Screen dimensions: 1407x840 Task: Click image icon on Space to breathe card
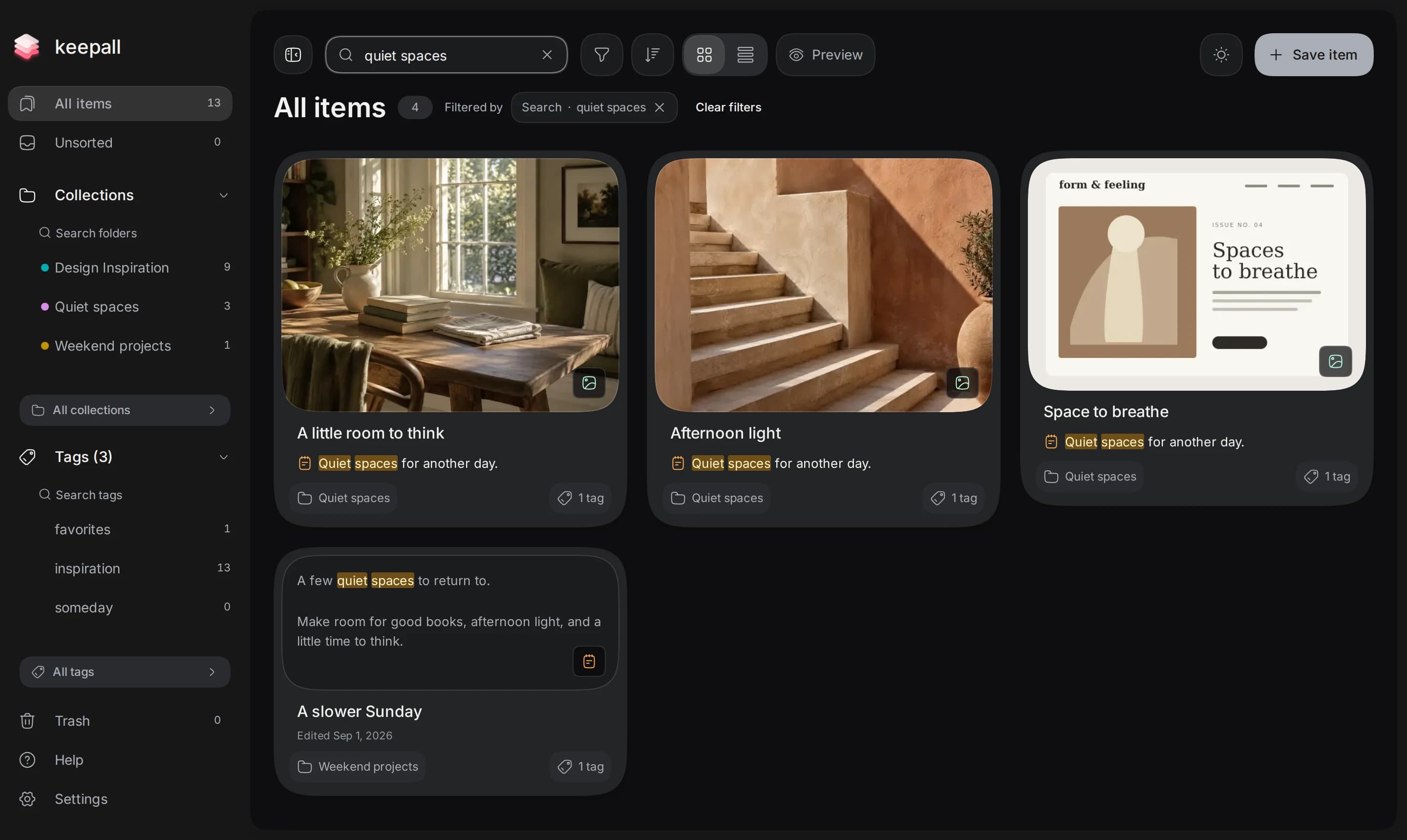(1335, 362)
